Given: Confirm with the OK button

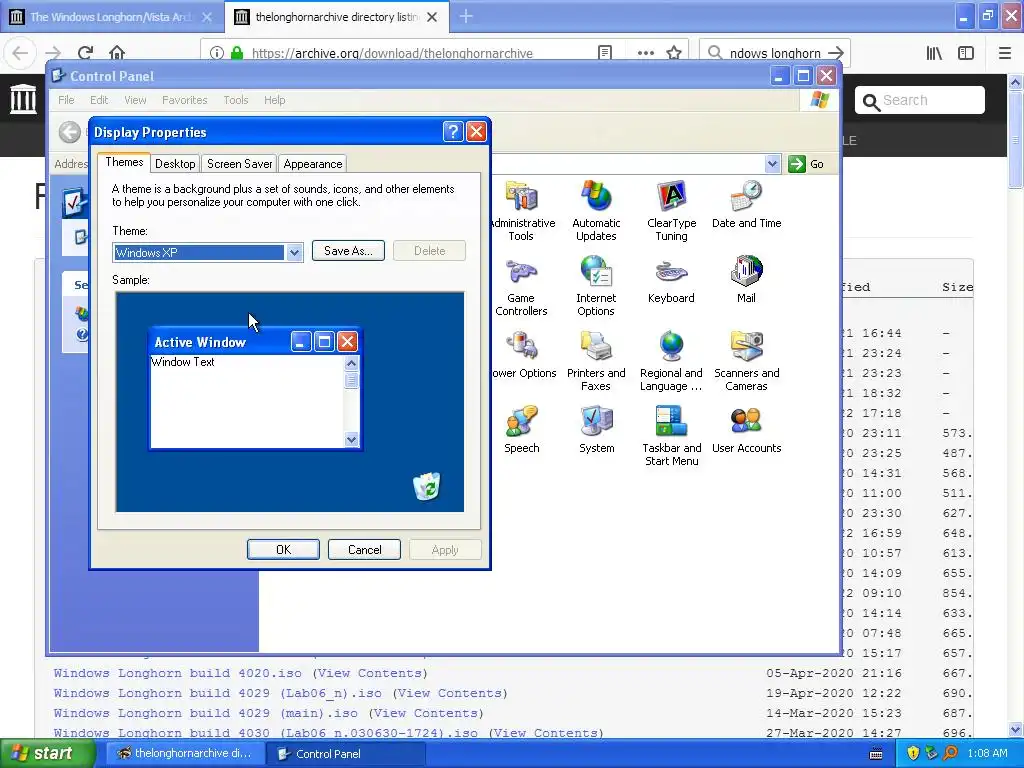Looking at the screenshot, I should pos(283,549).
